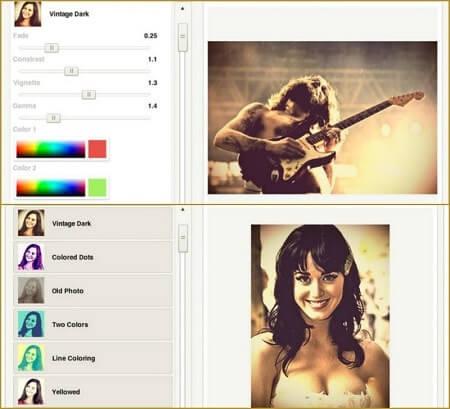Click the Color 2 label
450x409 pixels.
(x=24, y=168)
